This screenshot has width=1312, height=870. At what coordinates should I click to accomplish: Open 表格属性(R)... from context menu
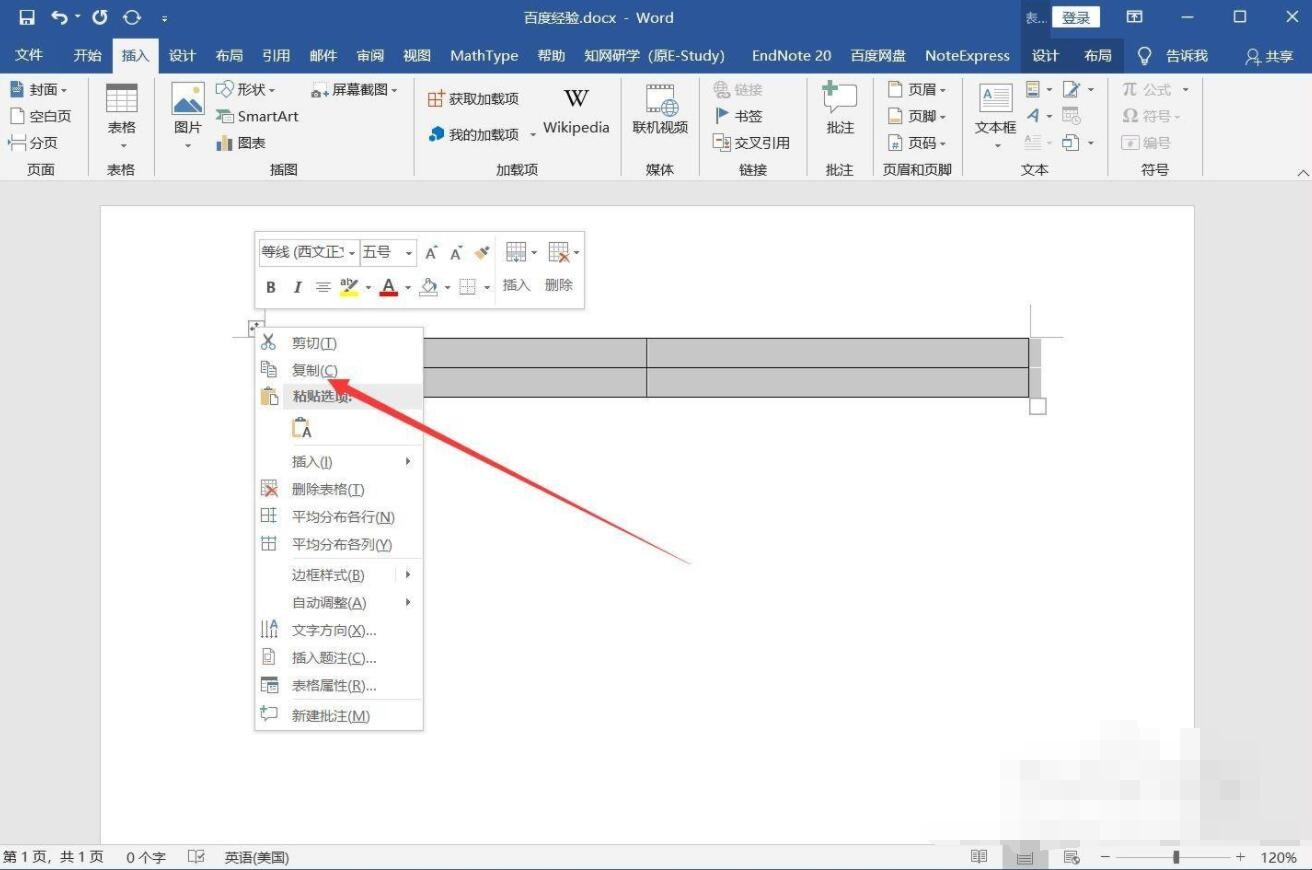point(339,686)
